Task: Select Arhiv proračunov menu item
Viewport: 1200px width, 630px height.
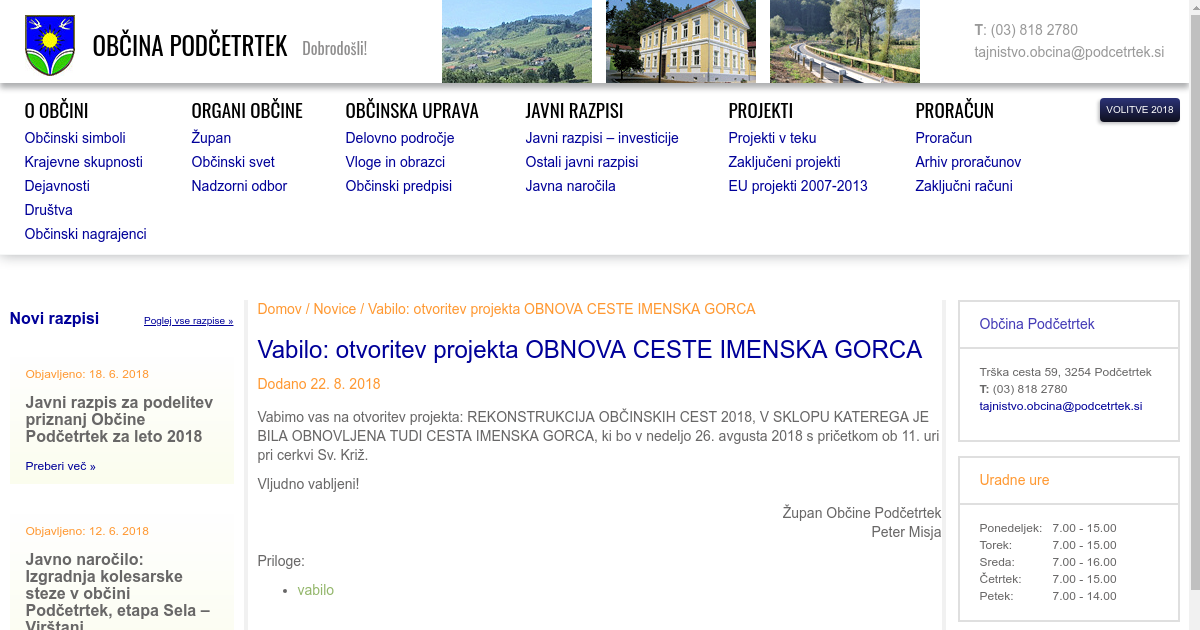Action: click(x=967, y=162)
